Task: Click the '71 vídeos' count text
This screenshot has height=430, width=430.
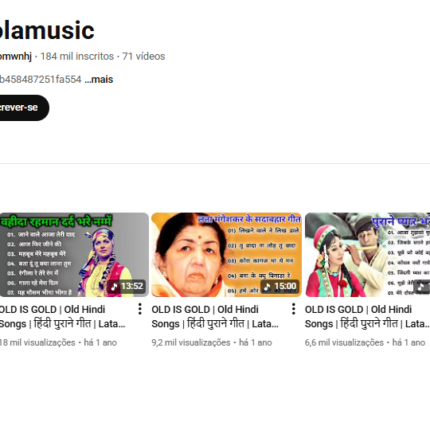Action: (x=144, y=56)
